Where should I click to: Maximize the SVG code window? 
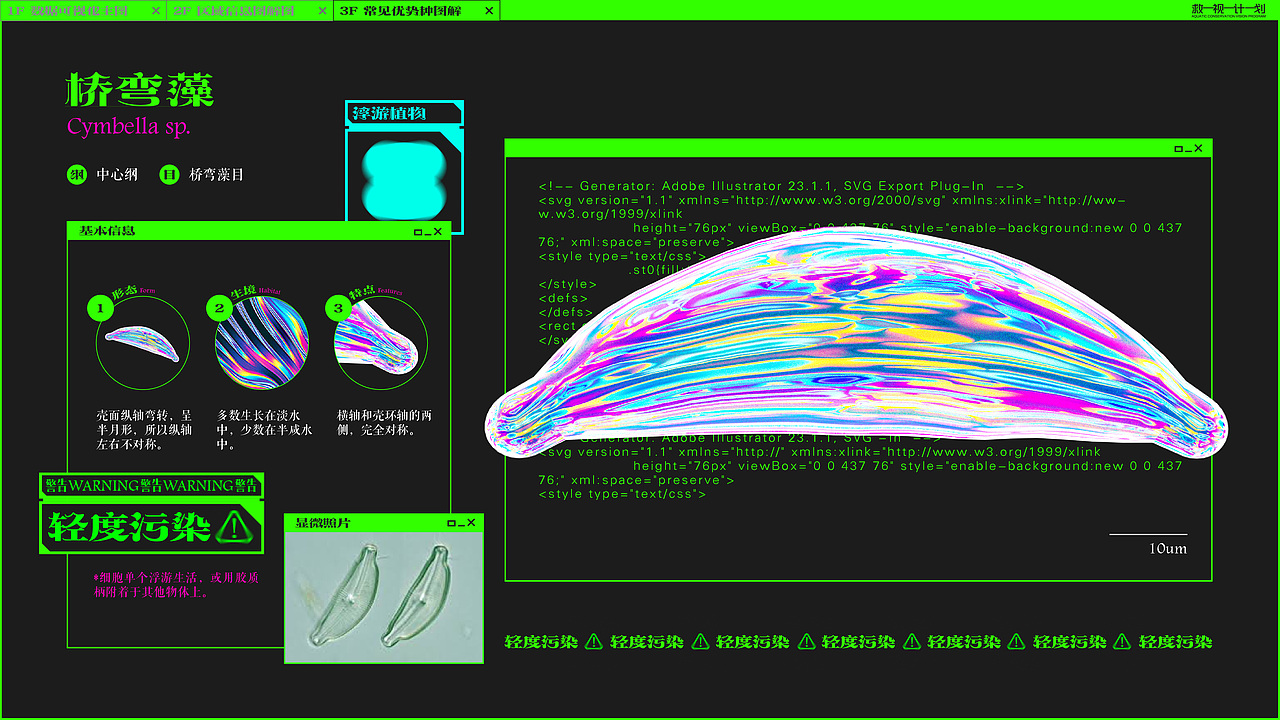pos(1179,149)
